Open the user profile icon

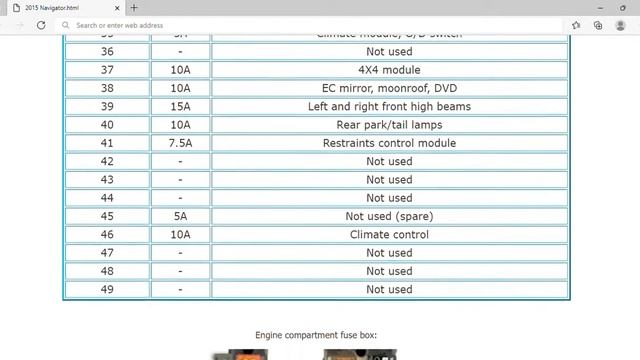(620, 25)
